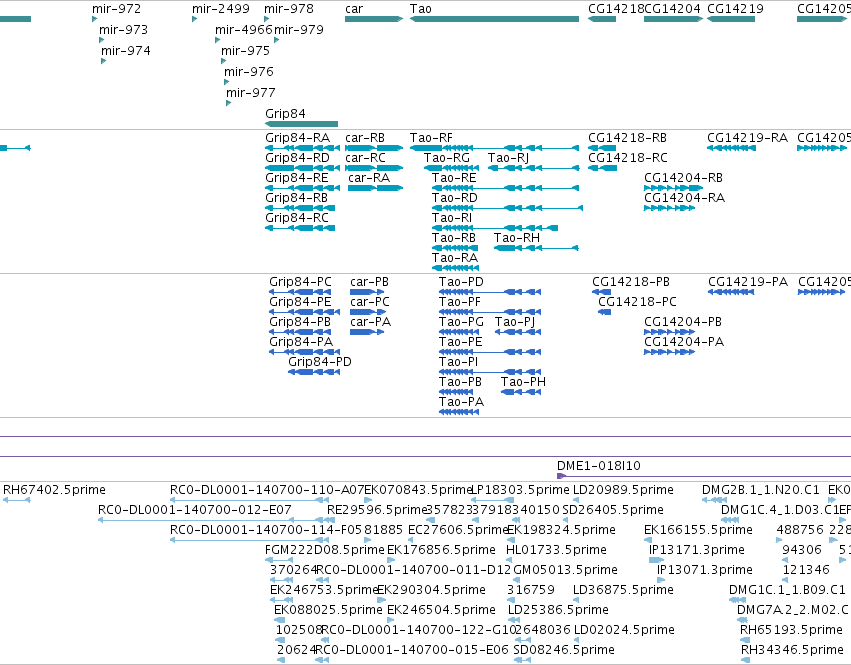Click the DME1-018I10 clone label
851x665 pixels.
[x=599, y=466]
